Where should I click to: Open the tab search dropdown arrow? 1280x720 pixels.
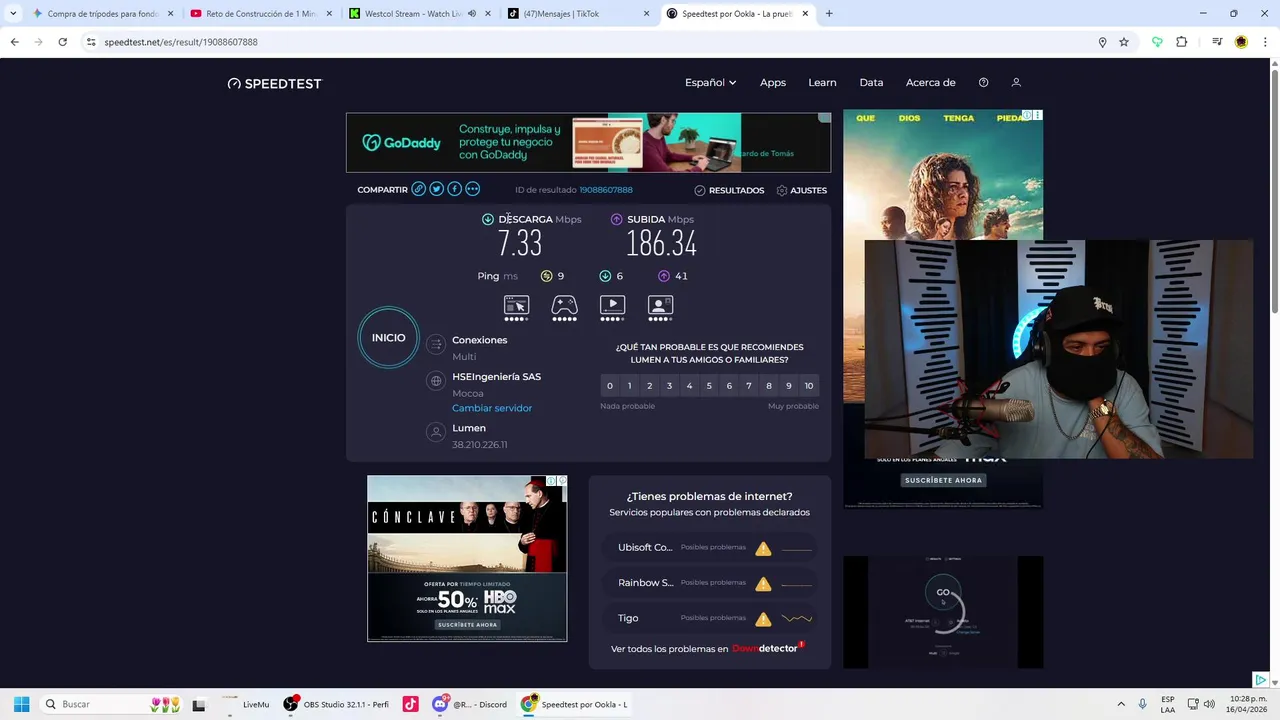(x=13, y=14)
